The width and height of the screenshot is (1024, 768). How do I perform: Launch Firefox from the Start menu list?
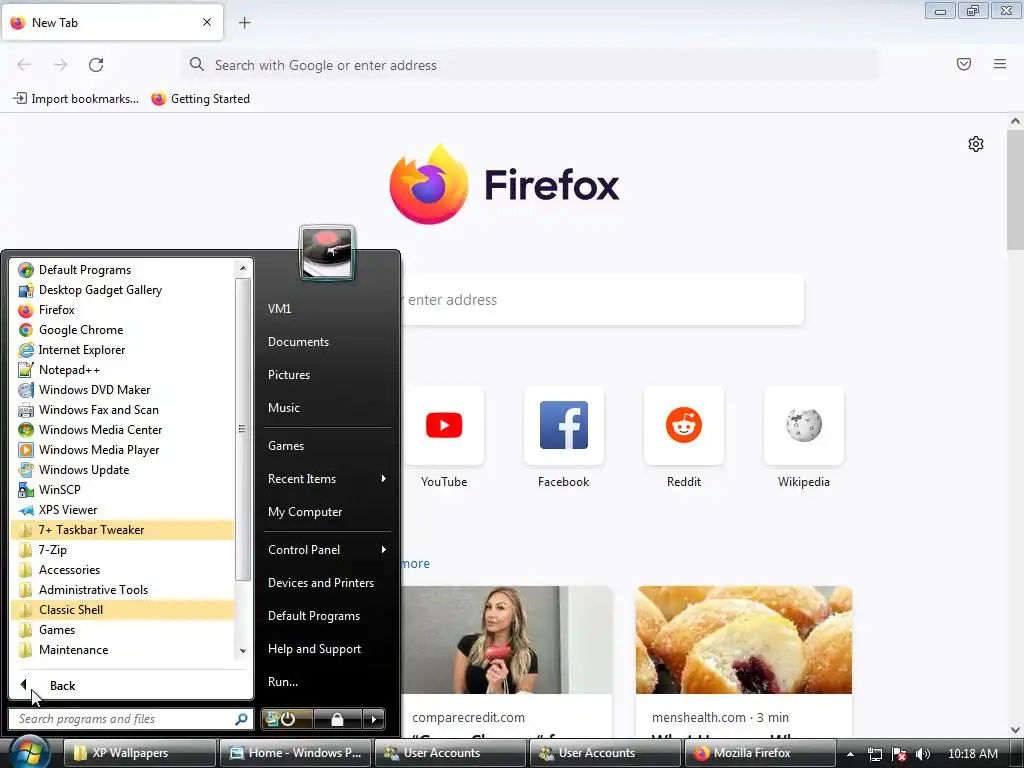click(x=122, y=310)
